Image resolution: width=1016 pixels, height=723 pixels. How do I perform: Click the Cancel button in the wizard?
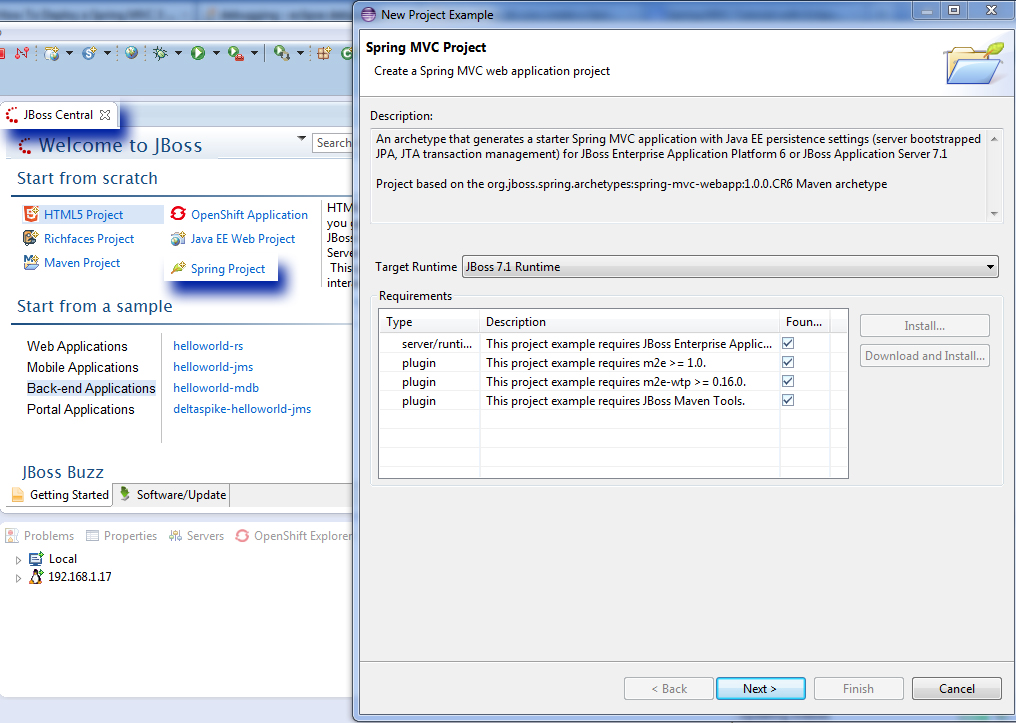point(956,689)
